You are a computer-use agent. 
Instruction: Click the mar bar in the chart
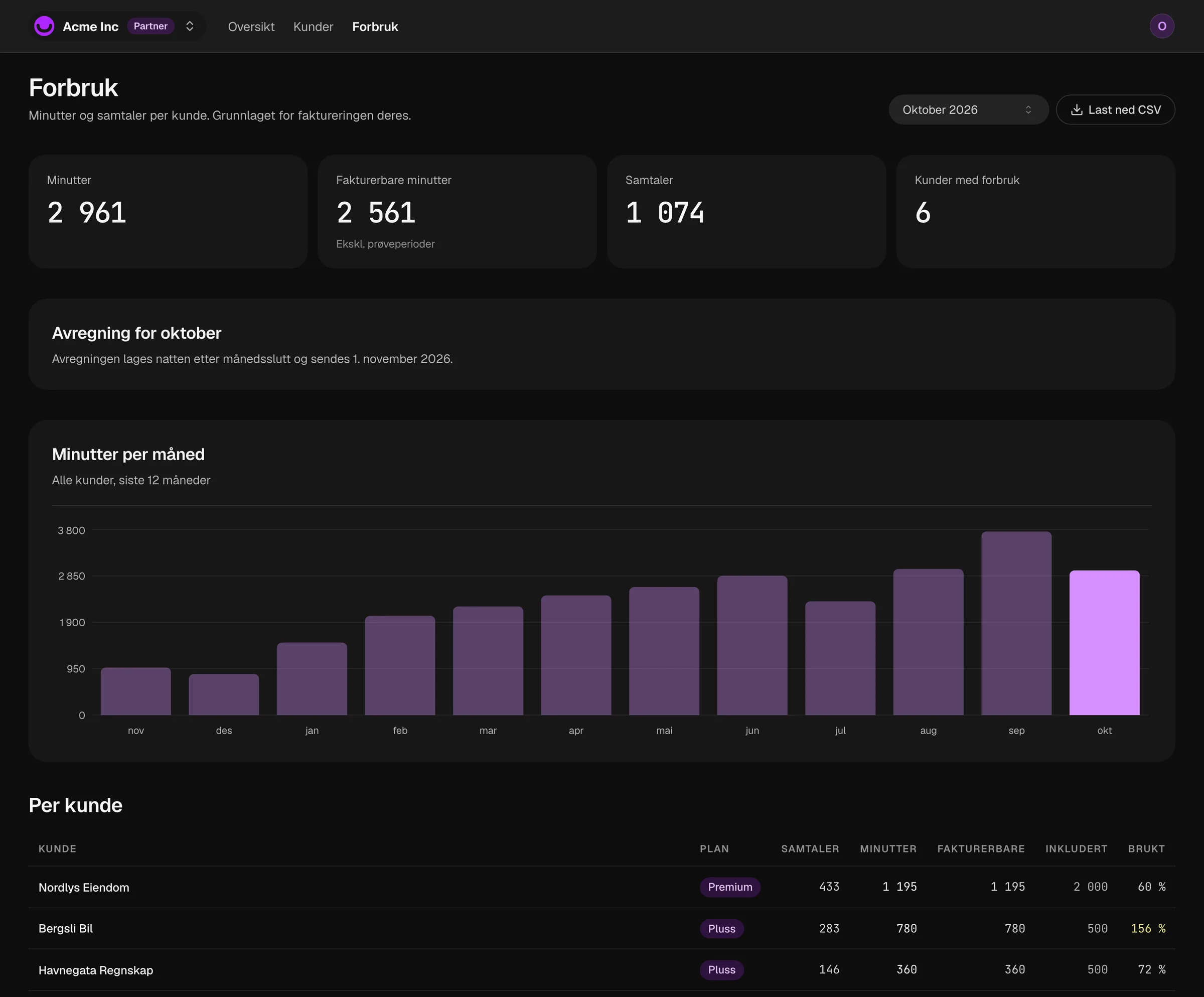click(x=488, y=661)
